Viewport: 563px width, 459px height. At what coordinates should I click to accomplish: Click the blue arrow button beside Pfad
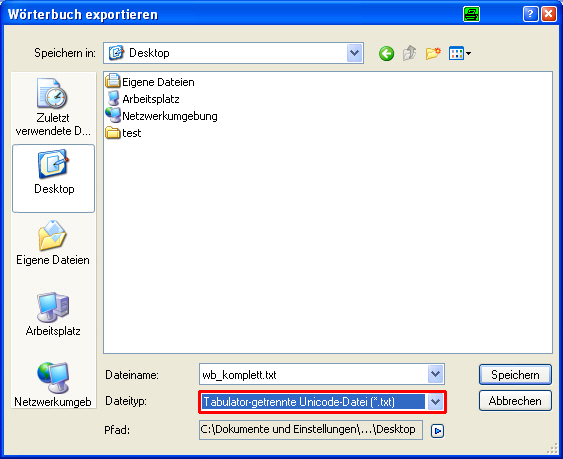(437, 430)
